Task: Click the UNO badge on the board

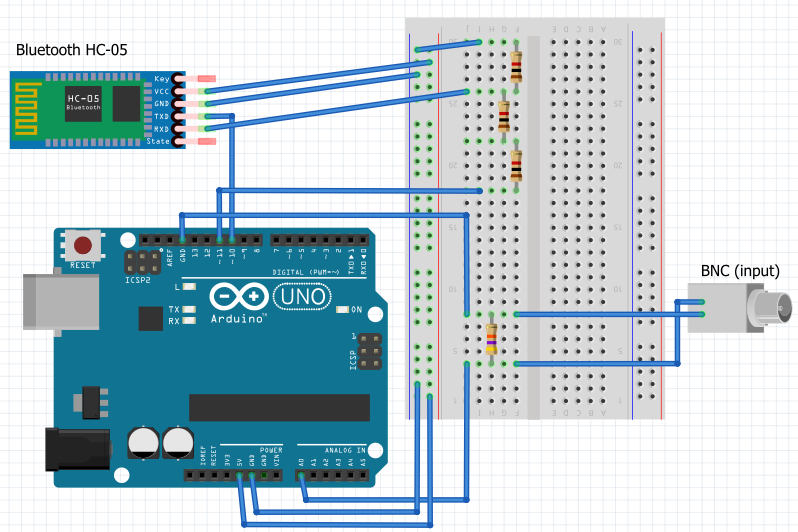Action: coord(302,296)
